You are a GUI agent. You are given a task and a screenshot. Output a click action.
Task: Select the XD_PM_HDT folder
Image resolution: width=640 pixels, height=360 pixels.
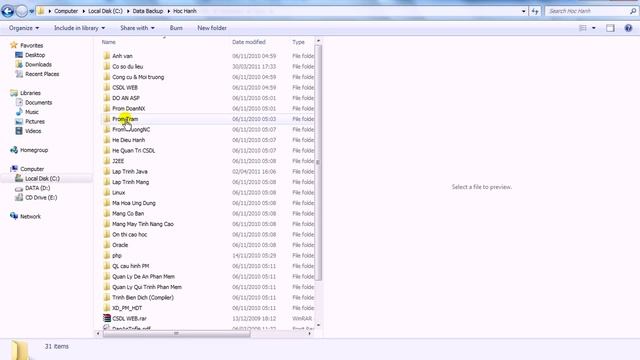pyautogui.click(x=127, y=308)
